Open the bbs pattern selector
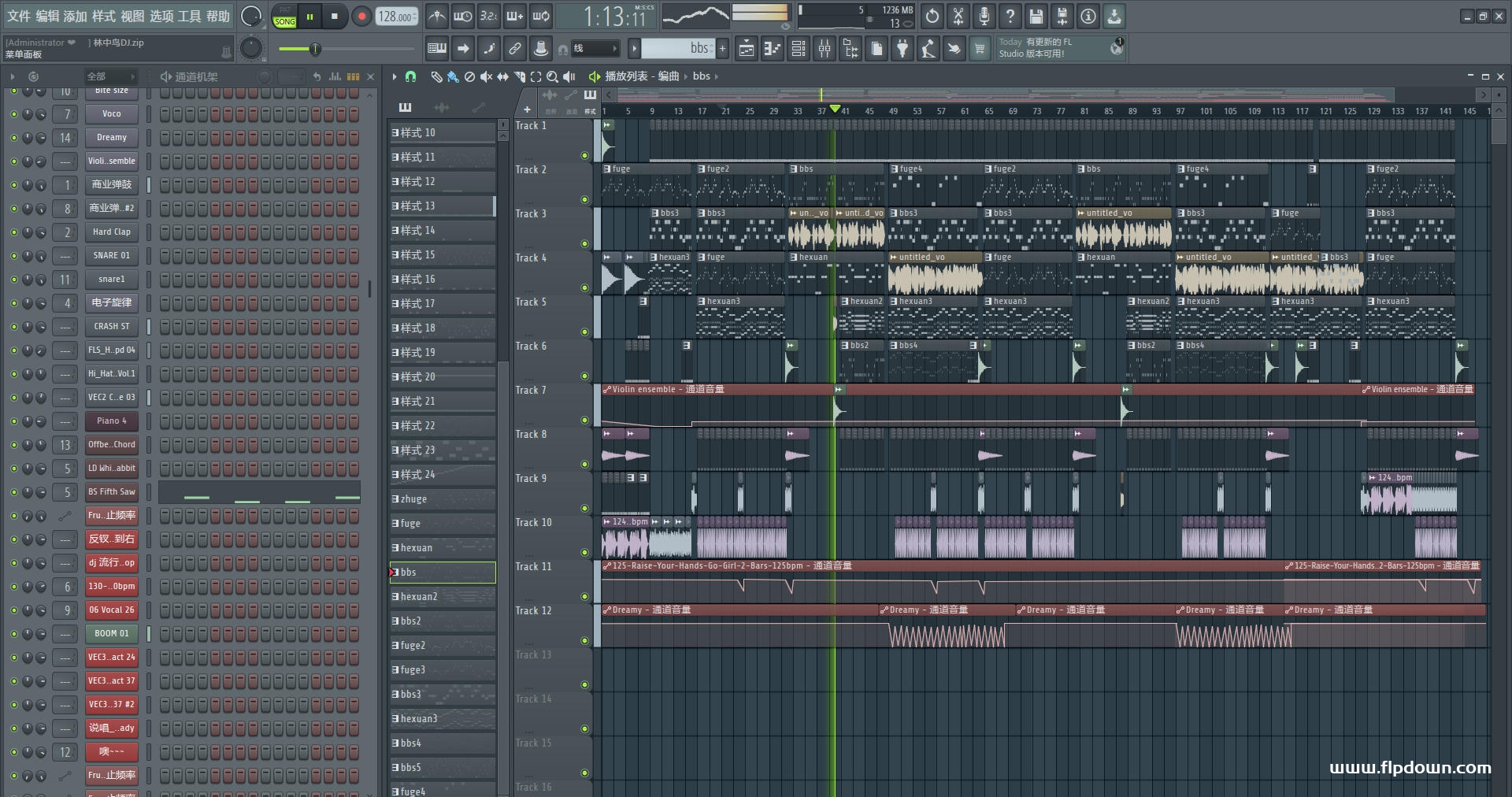Screen dimensions: 1512x797 (678, 49)
